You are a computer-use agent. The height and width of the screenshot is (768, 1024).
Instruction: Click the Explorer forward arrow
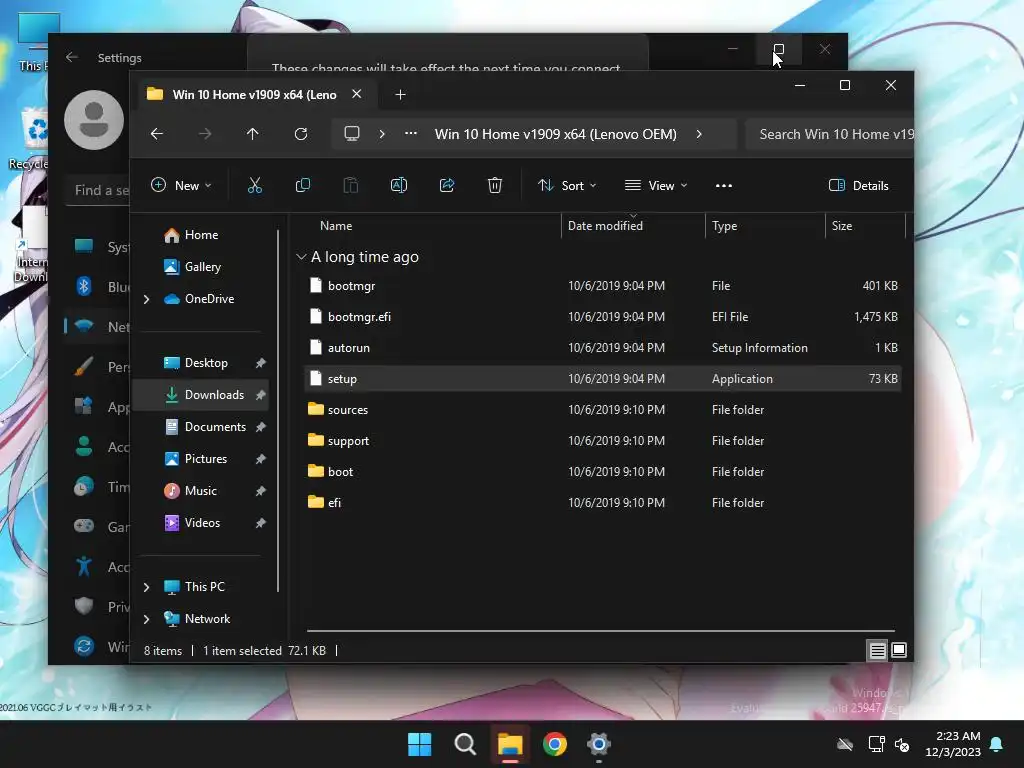(205, 134)
